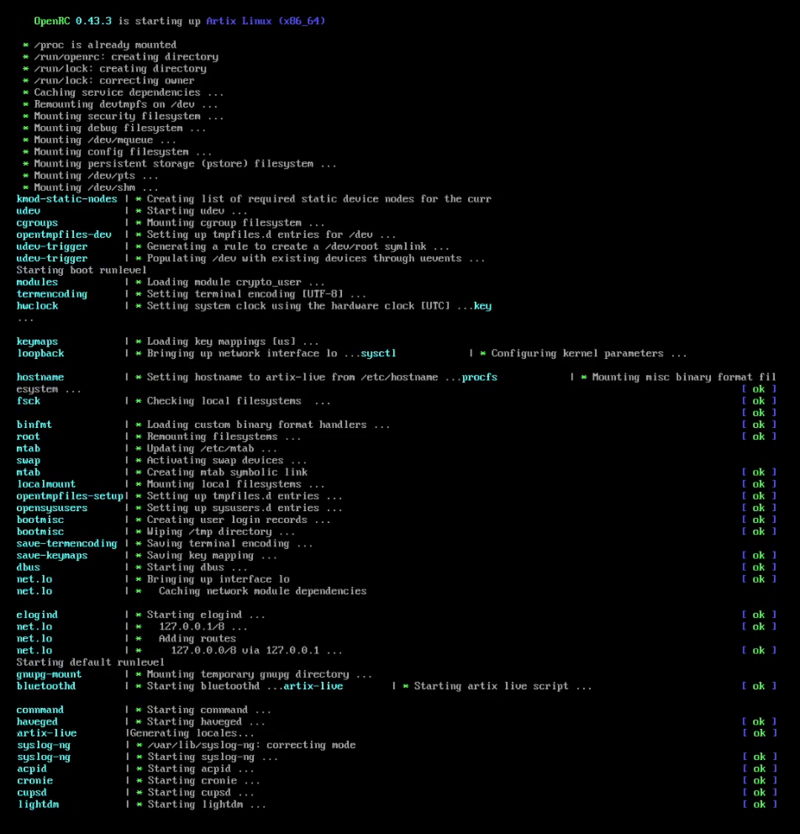Image resolution: width=800 pixels, height=834 pixels.
Task: Click the '127.0.0.1/8' address text
Action: click(x=191, y=627)
